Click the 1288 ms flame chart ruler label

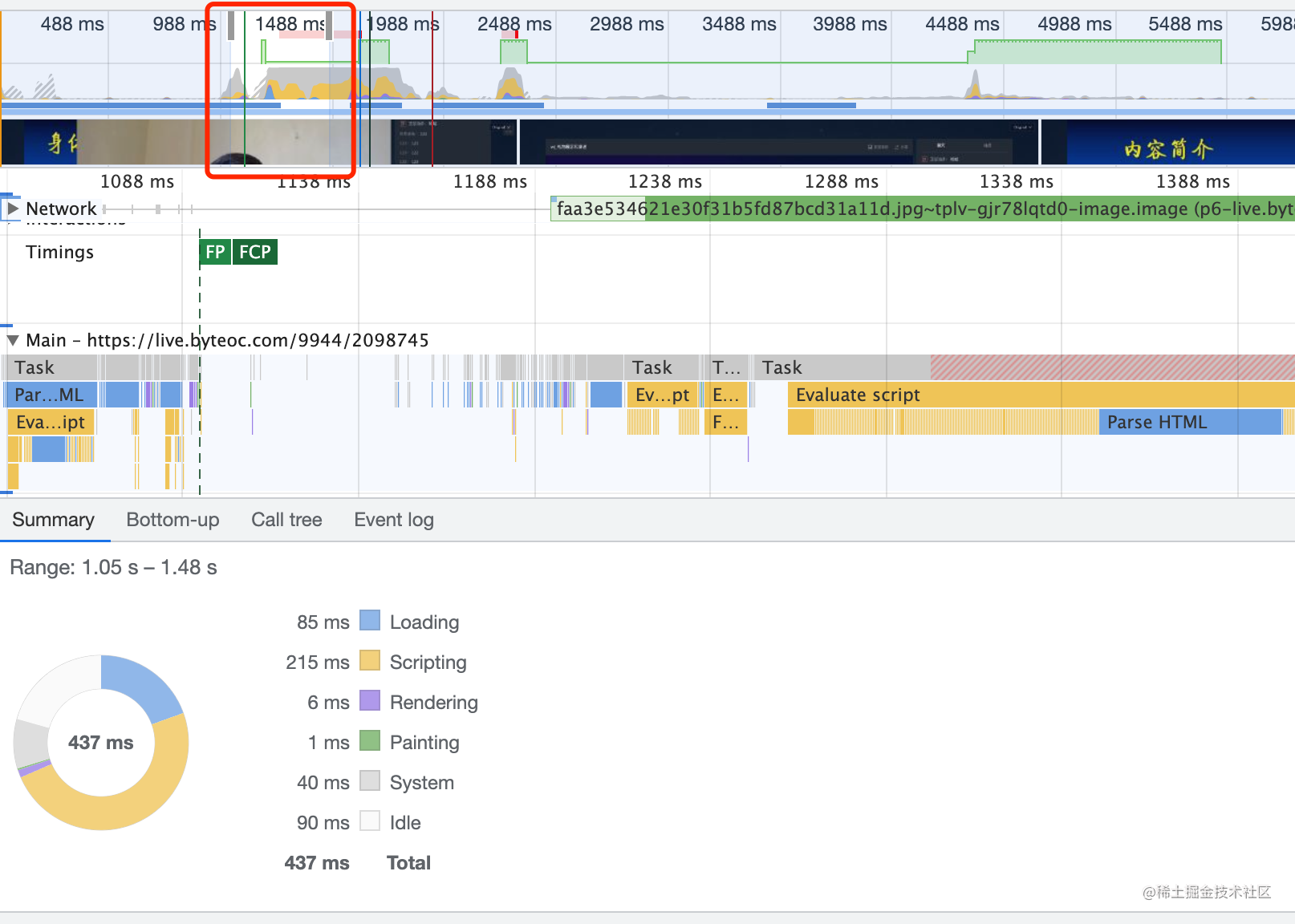(x=842, y=181)
